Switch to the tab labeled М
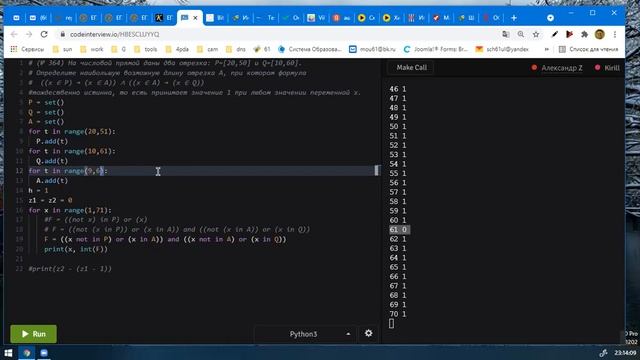The height and width of the screenshot is (360, 640). tap(442, 18)
